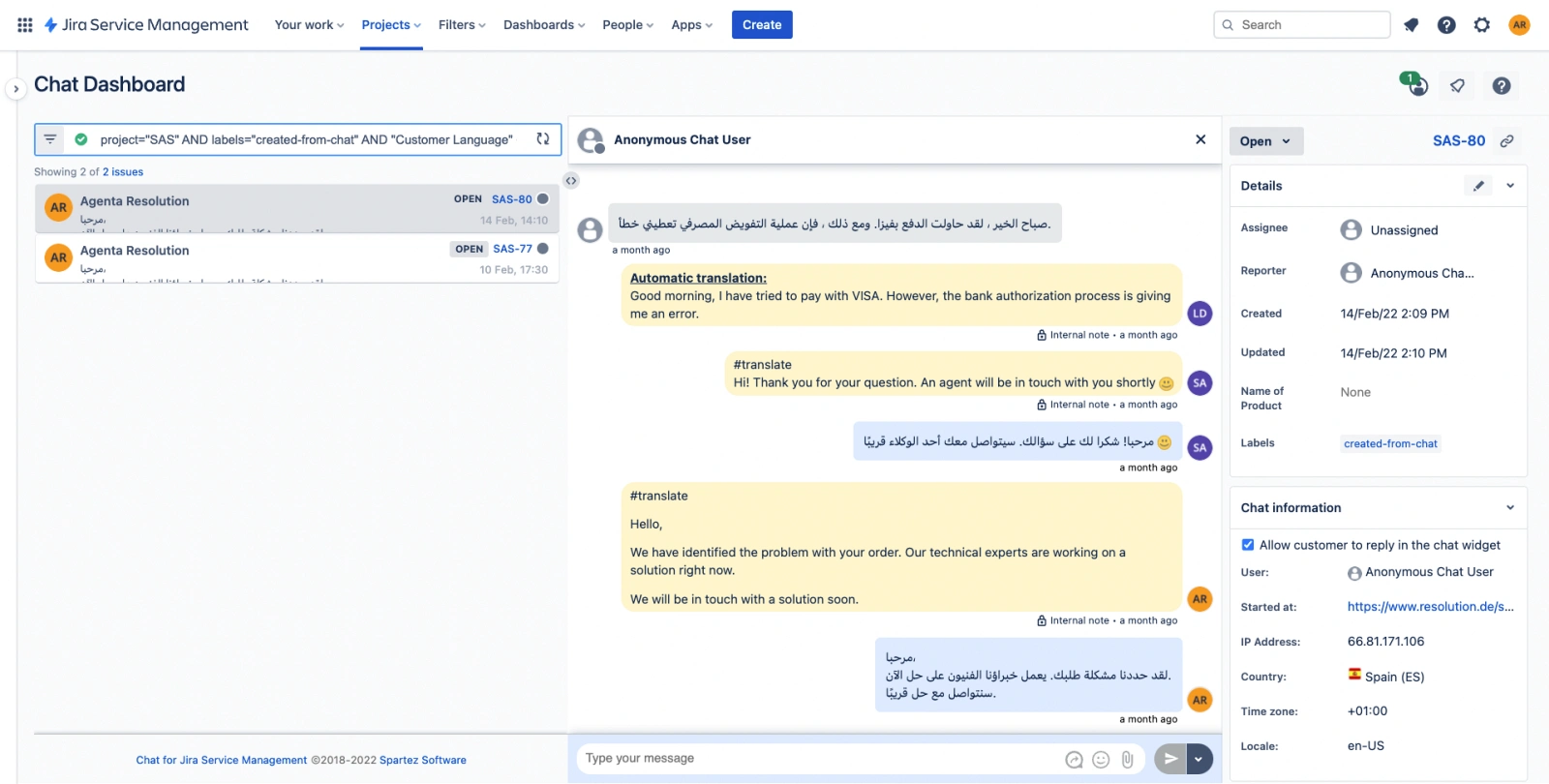Click the Spain (ES) country value

pyautogui.click(x=1386, y=677)
